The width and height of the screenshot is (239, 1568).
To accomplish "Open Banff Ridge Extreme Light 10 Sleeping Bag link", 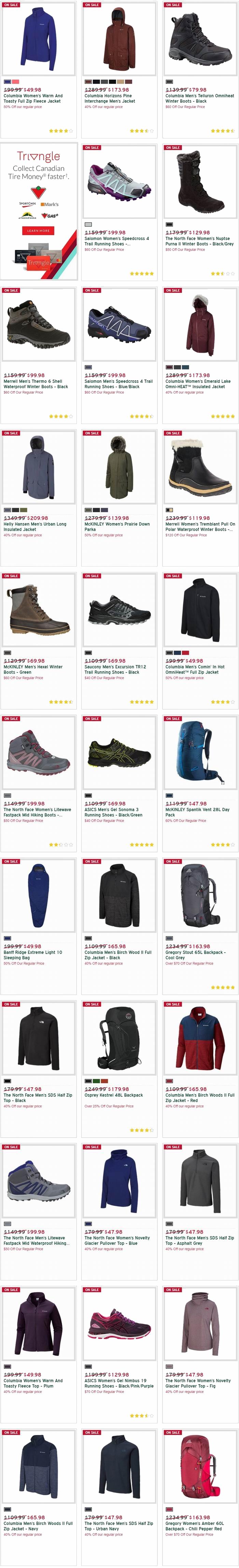I will (x=33, y=955).
